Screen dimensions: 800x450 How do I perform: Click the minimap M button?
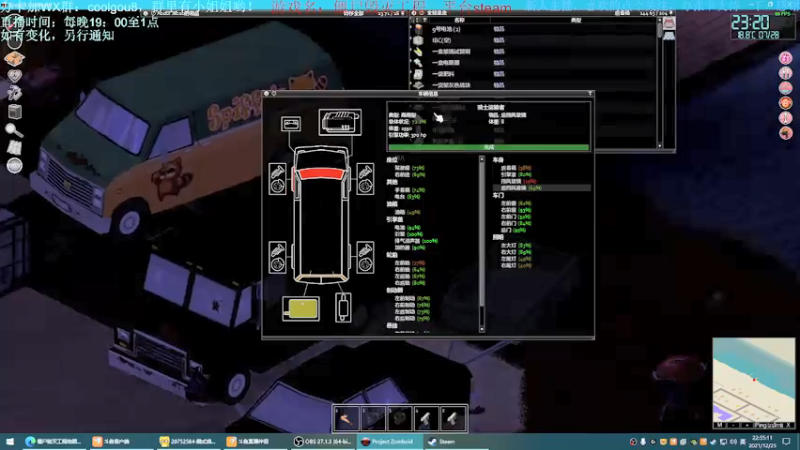point(719,425)
